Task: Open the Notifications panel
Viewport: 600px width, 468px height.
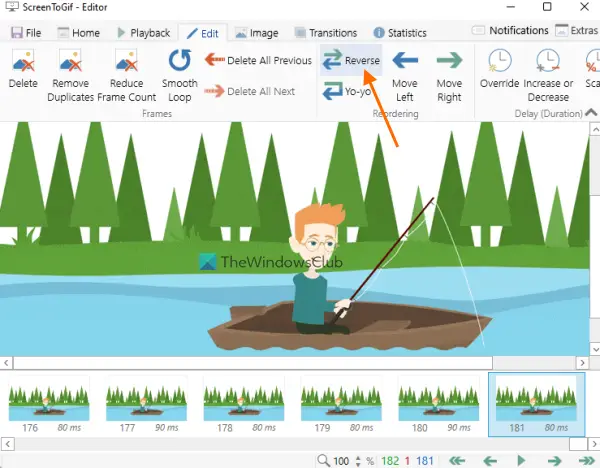Action: pos(510,30)
